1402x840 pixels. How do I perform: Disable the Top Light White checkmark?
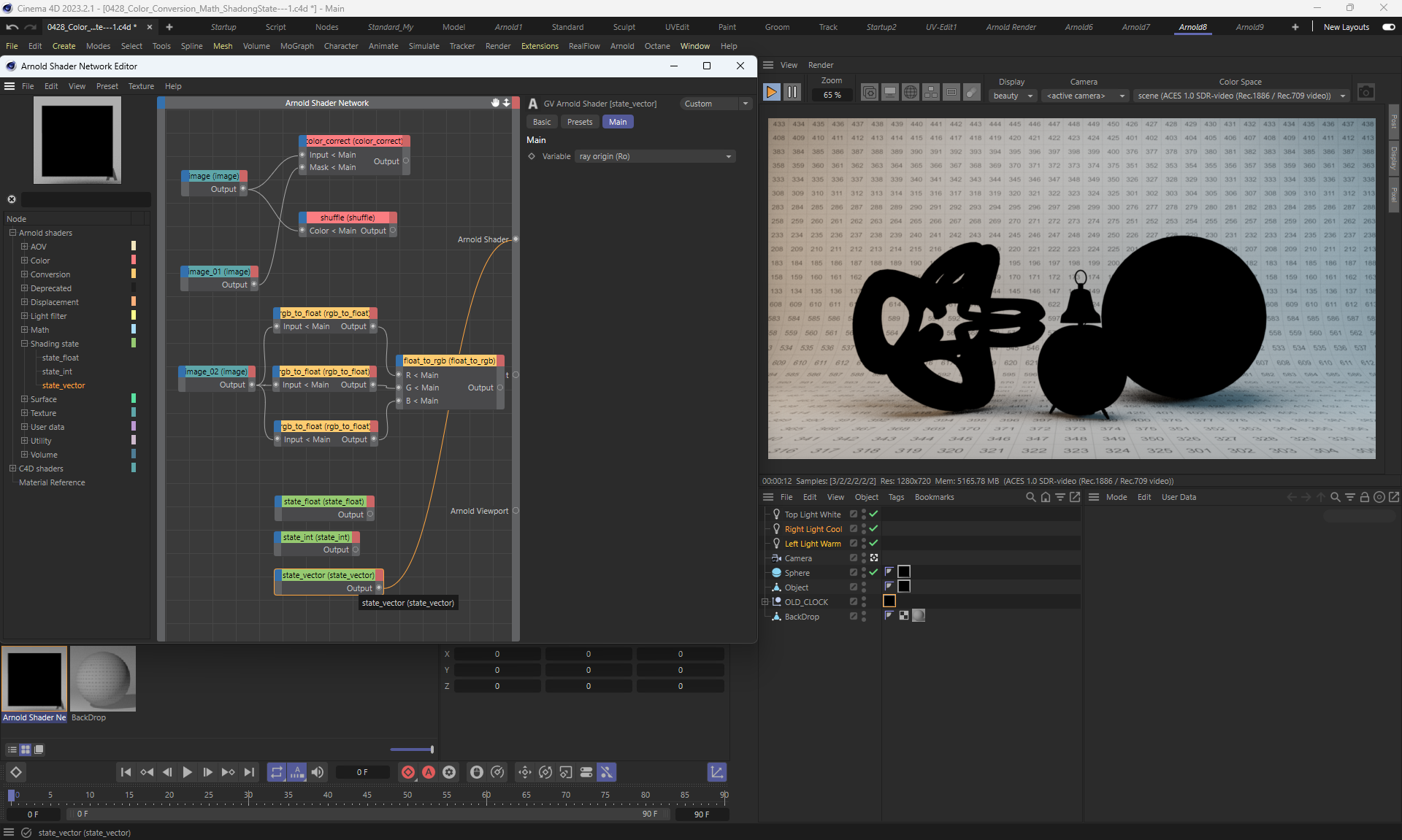tap(873, 514)
